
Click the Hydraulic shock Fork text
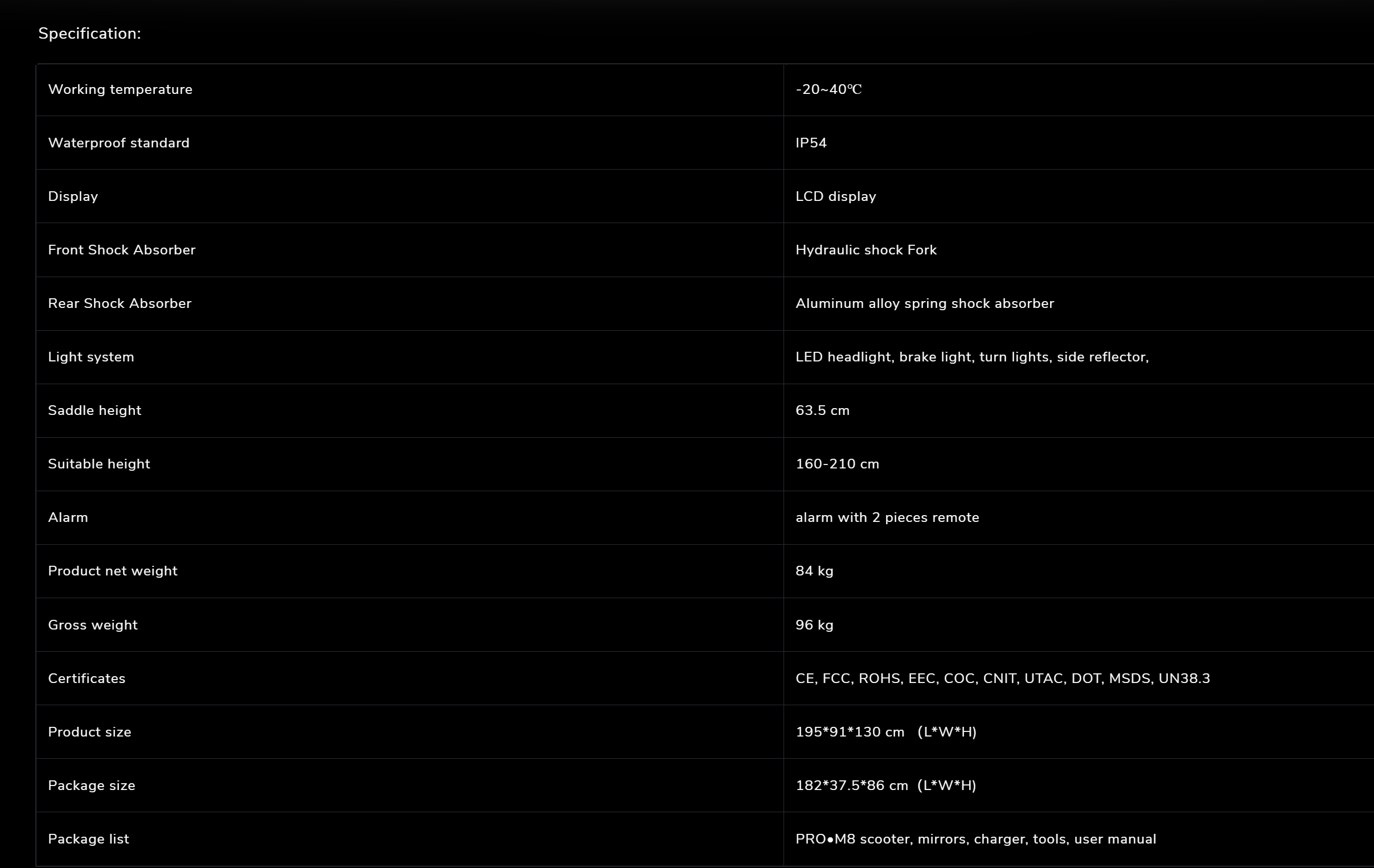866,250
